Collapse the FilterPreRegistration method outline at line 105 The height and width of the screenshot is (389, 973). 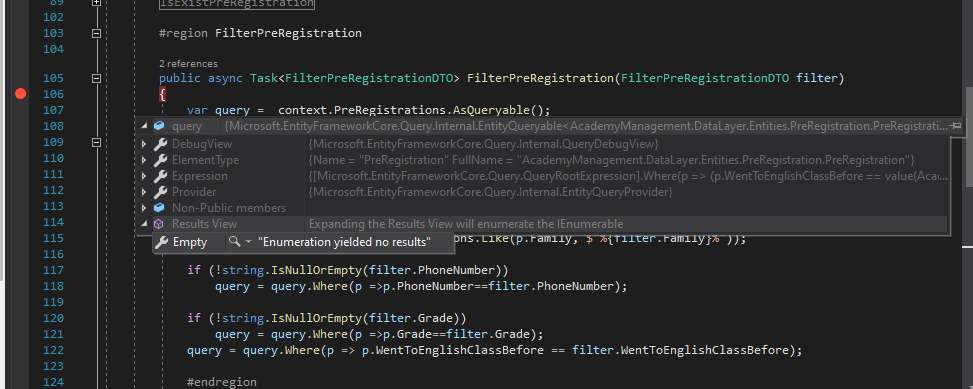96,78
